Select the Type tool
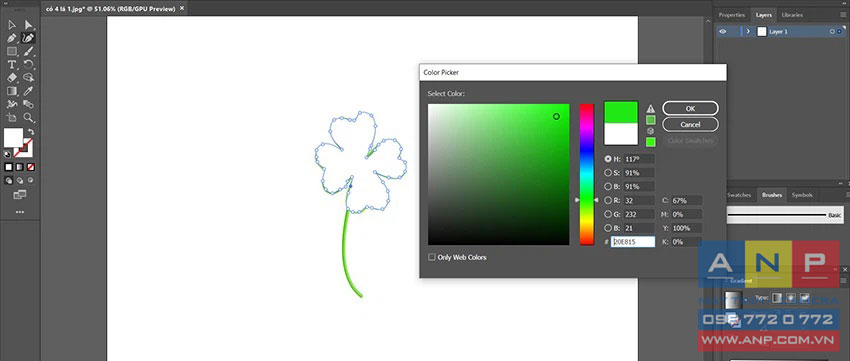850x361 pixels. point(12,65)
